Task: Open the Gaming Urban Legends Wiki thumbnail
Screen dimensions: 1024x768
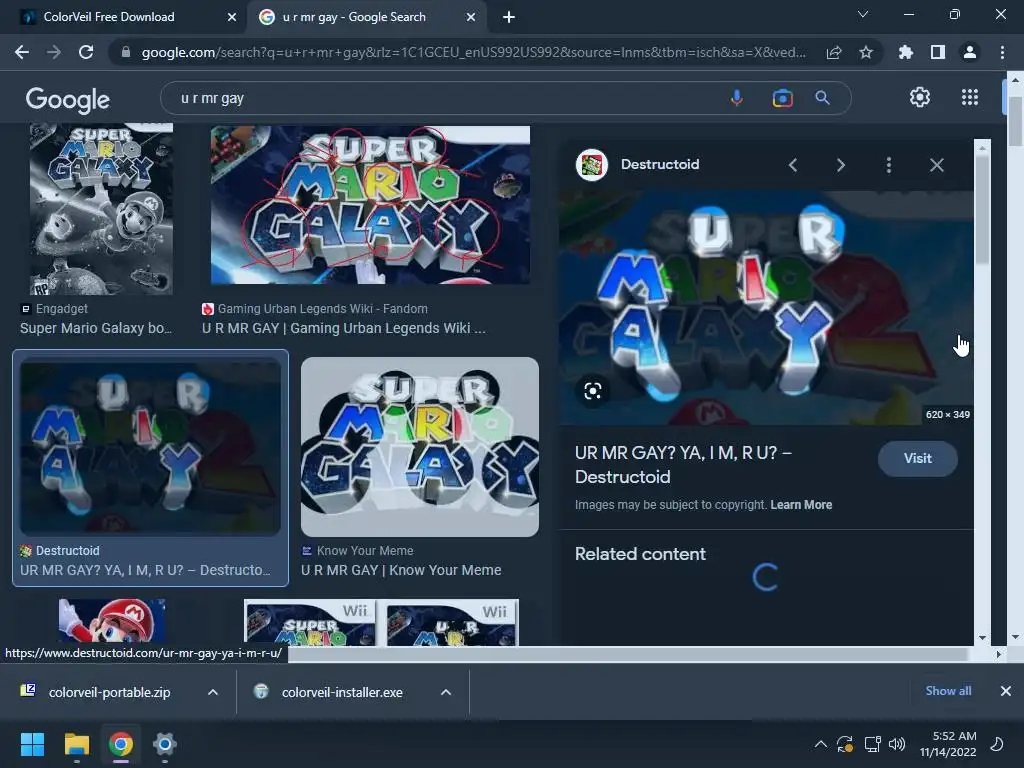Action: [370, 205]
